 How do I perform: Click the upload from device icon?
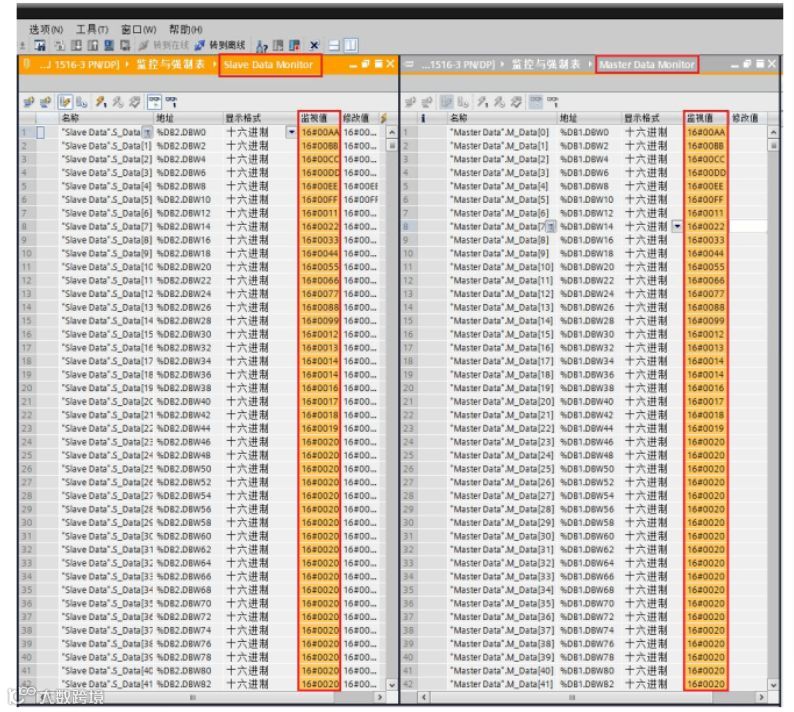click(93, 46)
